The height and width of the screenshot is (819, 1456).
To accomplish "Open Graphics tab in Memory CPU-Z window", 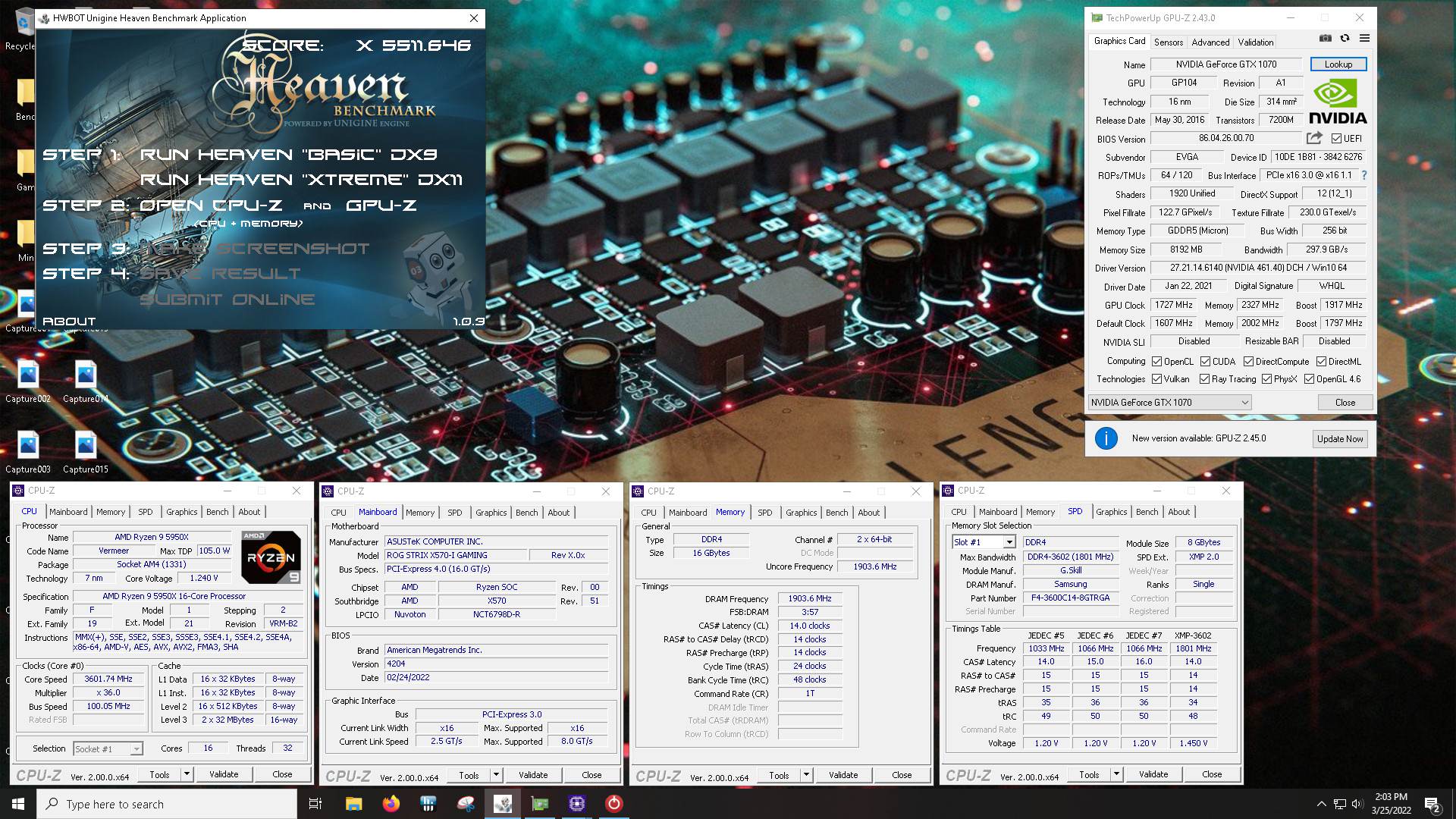I will [x=802, y=513].
